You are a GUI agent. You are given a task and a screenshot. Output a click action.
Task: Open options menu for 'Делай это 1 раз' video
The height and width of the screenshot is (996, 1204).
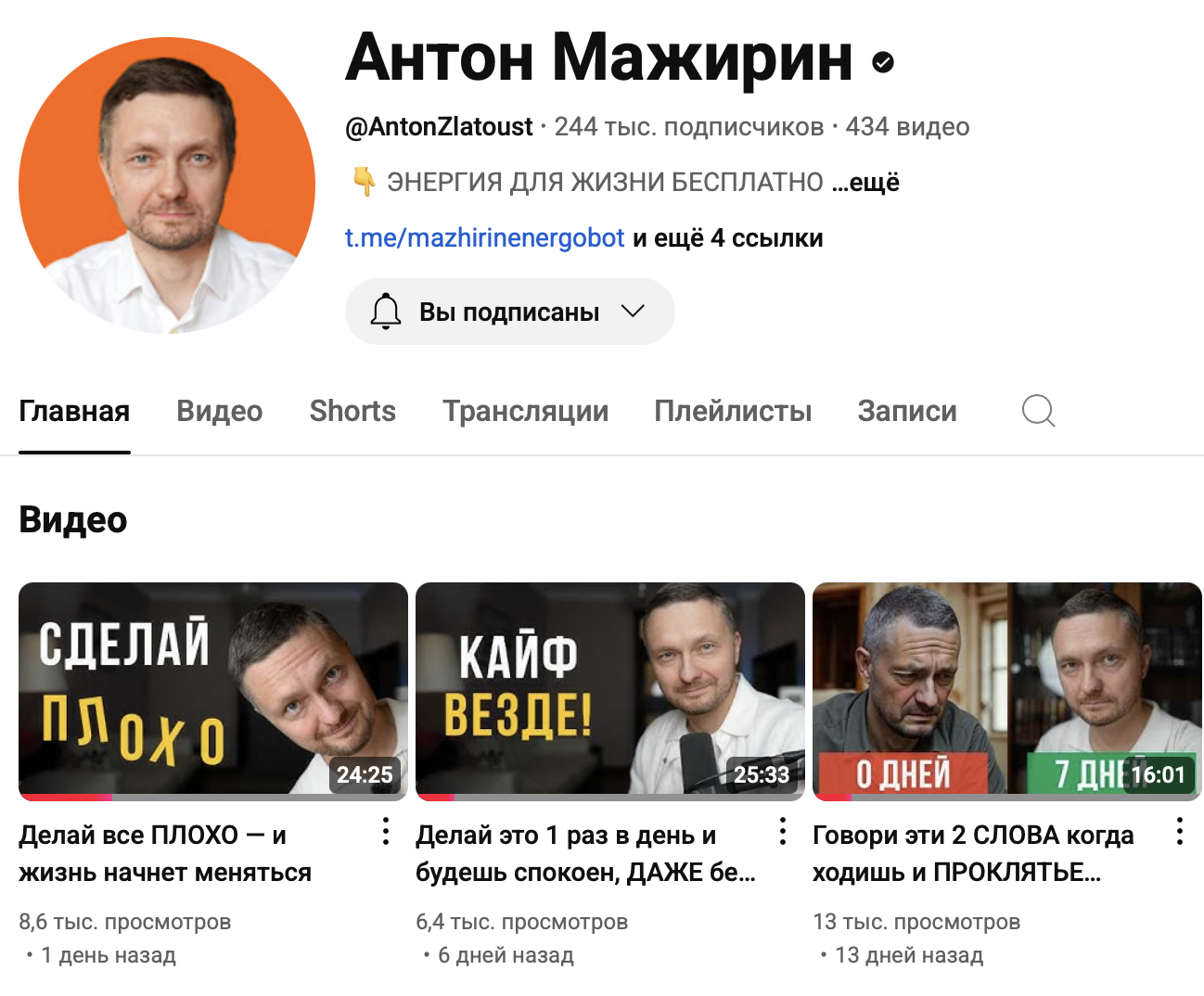click(783, 831)
